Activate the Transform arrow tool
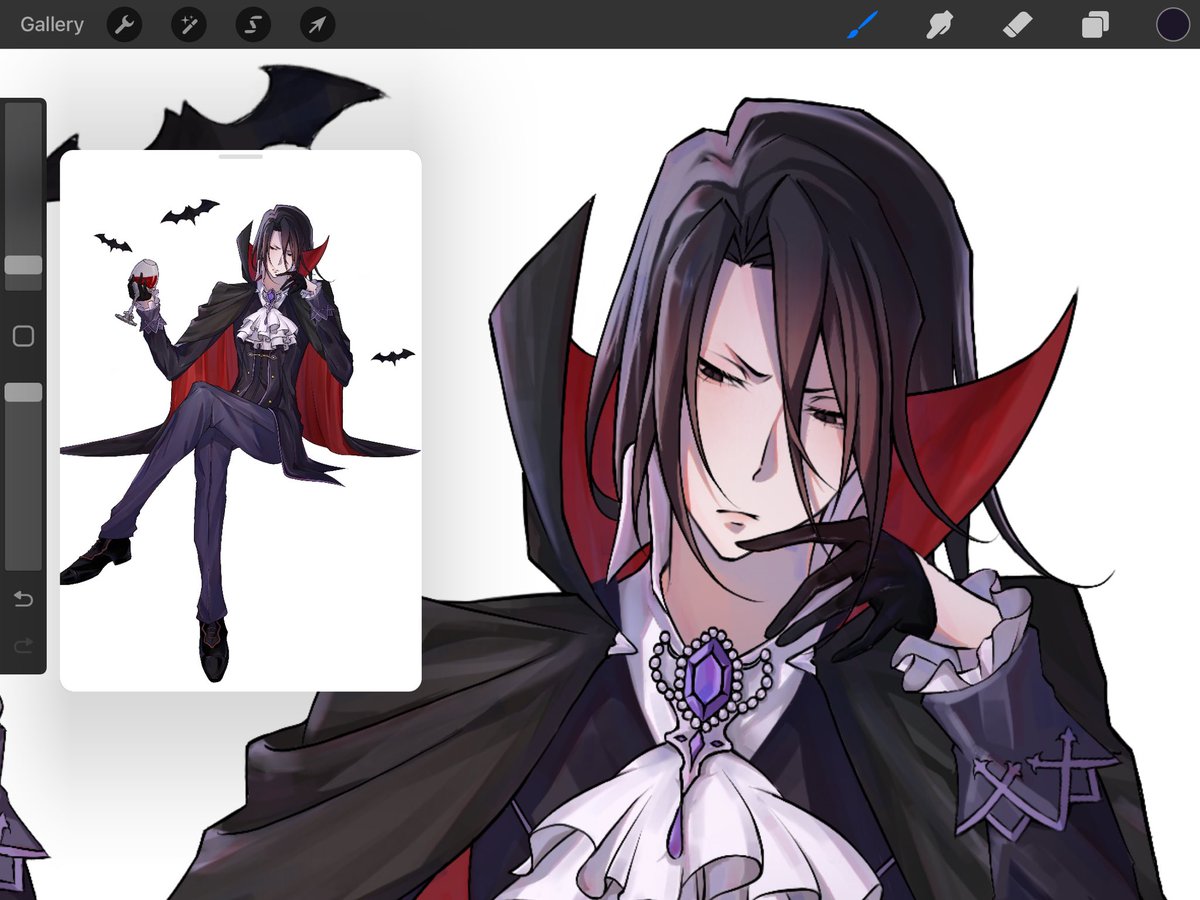The width and height of the screenshot is (1200, 900). click(317, 24)
